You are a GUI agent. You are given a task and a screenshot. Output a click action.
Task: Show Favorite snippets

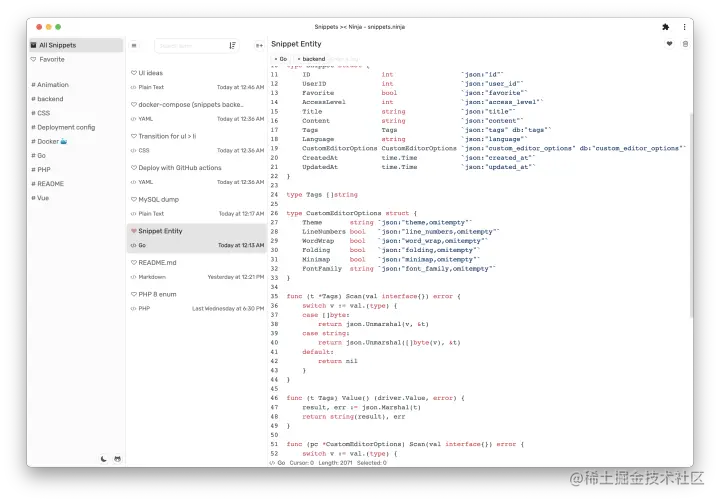pyautogui.click(x=47, y=59)
